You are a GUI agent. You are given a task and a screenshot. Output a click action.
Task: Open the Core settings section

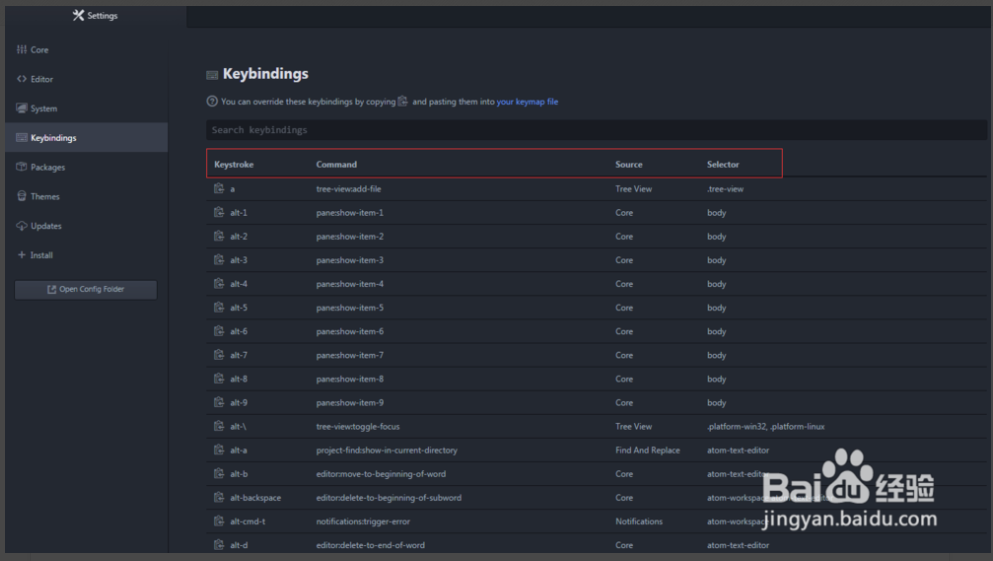click(86, 49)
